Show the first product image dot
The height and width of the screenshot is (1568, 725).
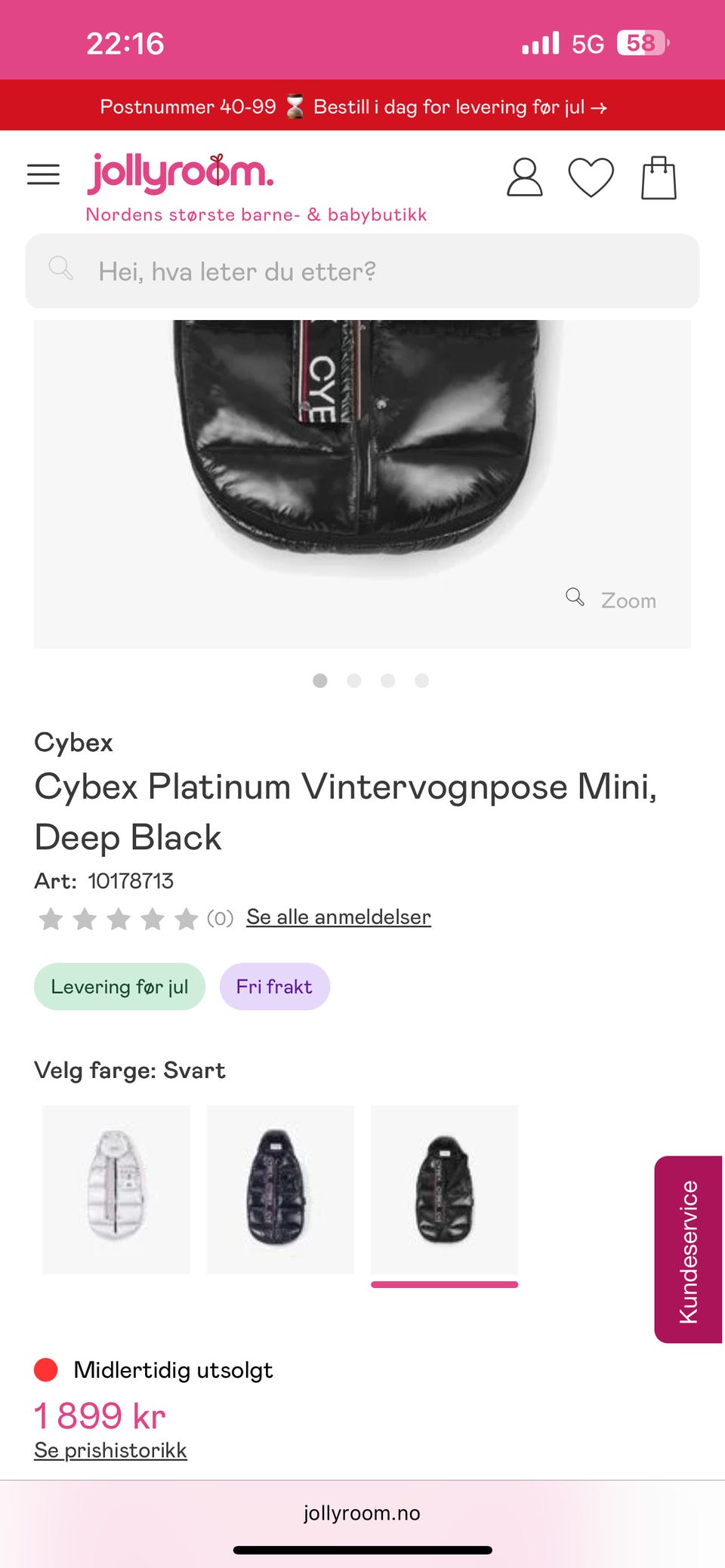point(320,681)
